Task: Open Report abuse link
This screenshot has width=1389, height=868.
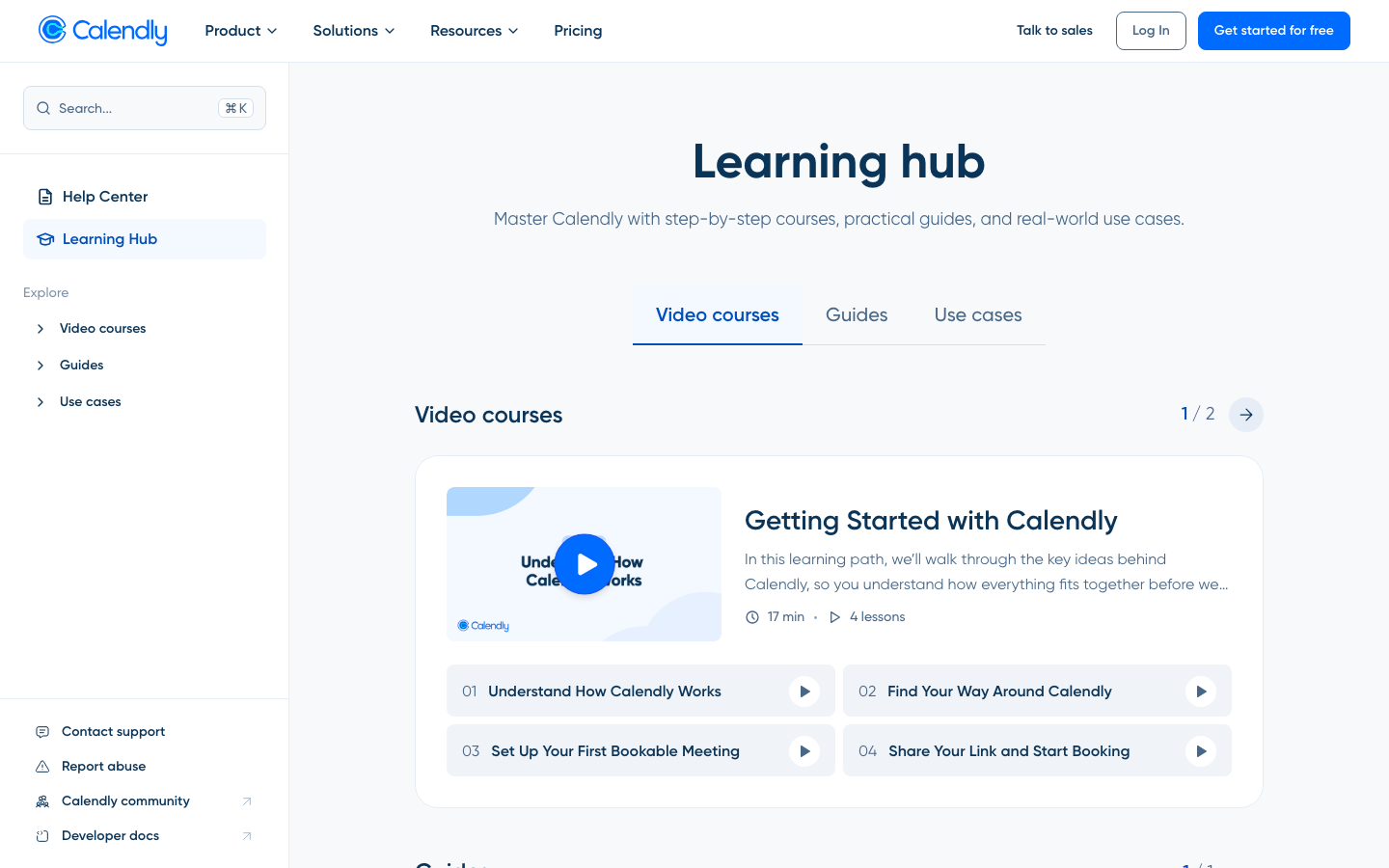Action: [x=103, y=767]
